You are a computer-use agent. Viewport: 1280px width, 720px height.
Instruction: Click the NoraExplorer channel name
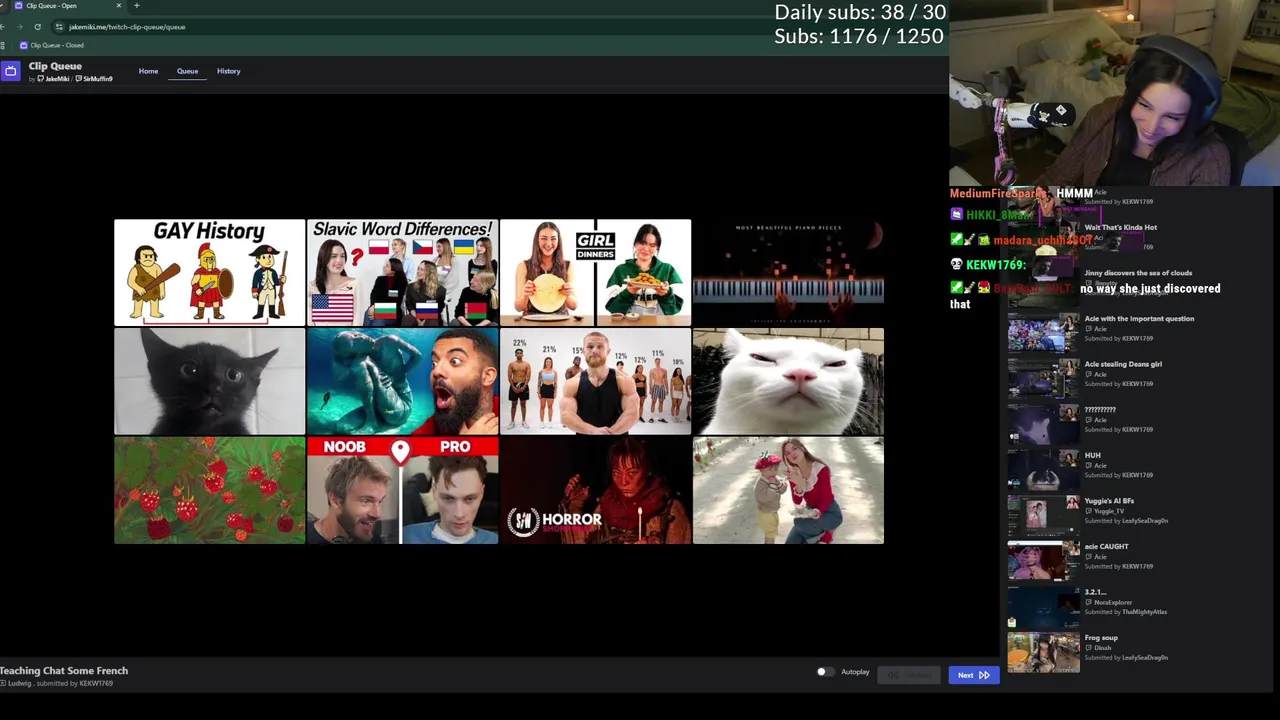(1113, 602)
